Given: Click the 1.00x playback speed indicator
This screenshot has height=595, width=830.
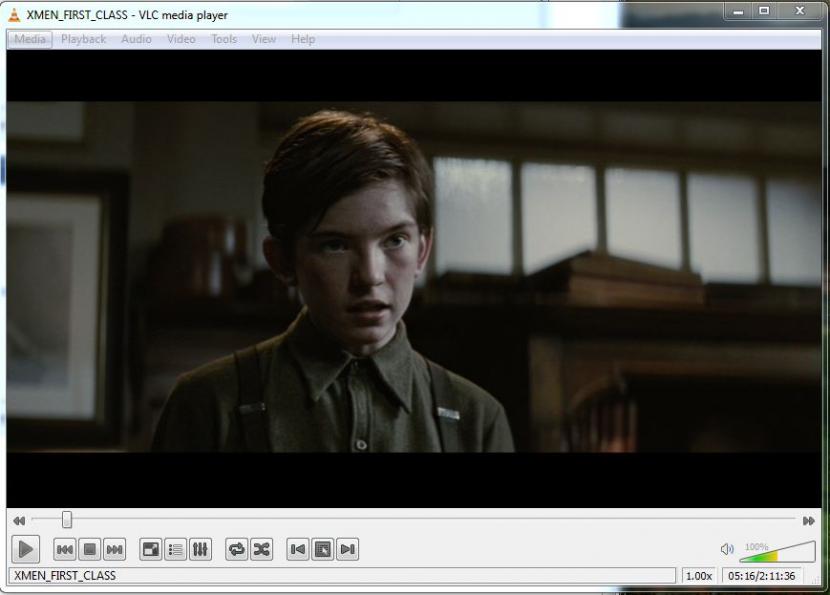Looking at the screenshot, I should (698, 576).
